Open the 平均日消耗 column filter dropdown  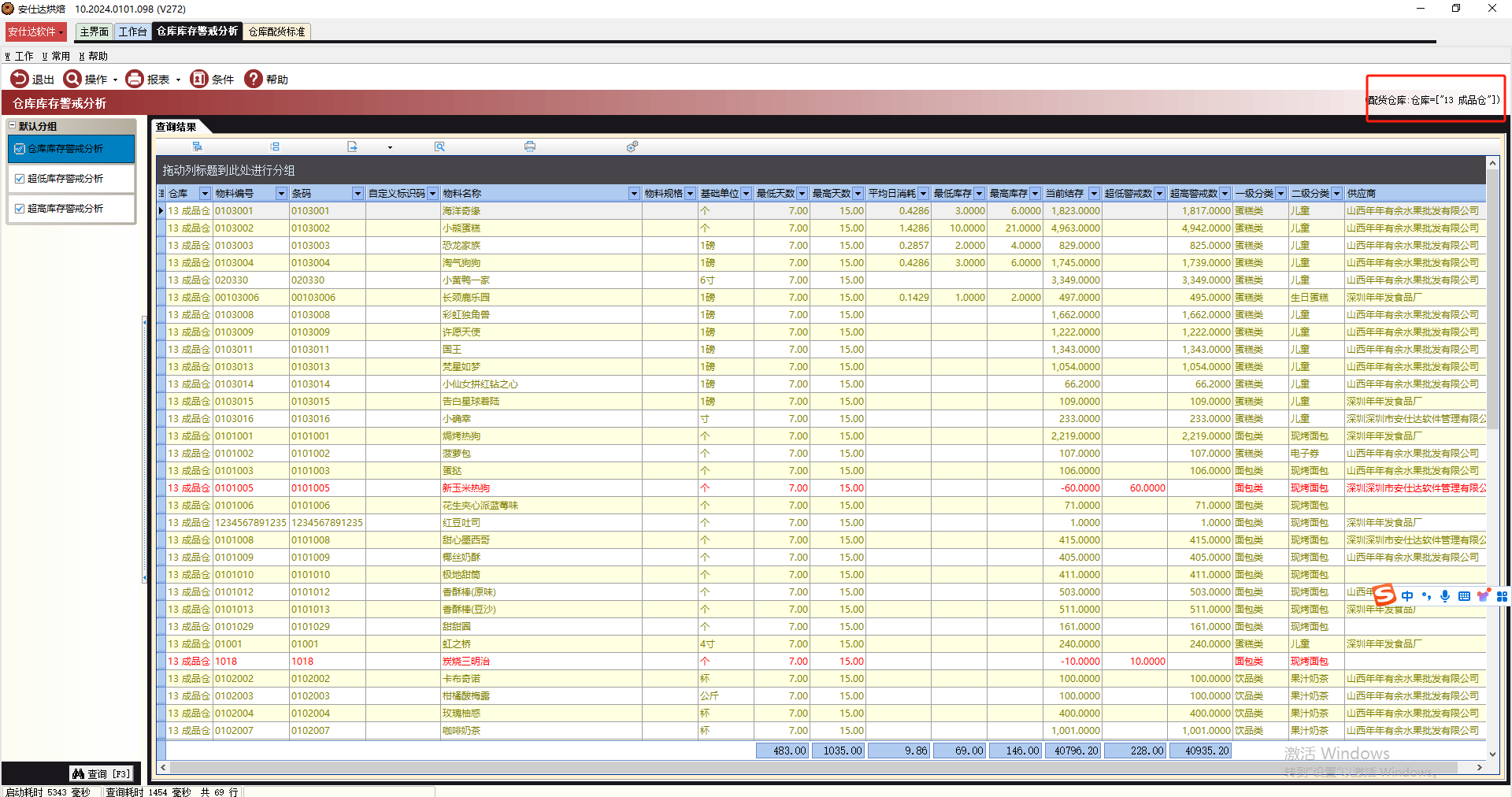tap(923, 194)
